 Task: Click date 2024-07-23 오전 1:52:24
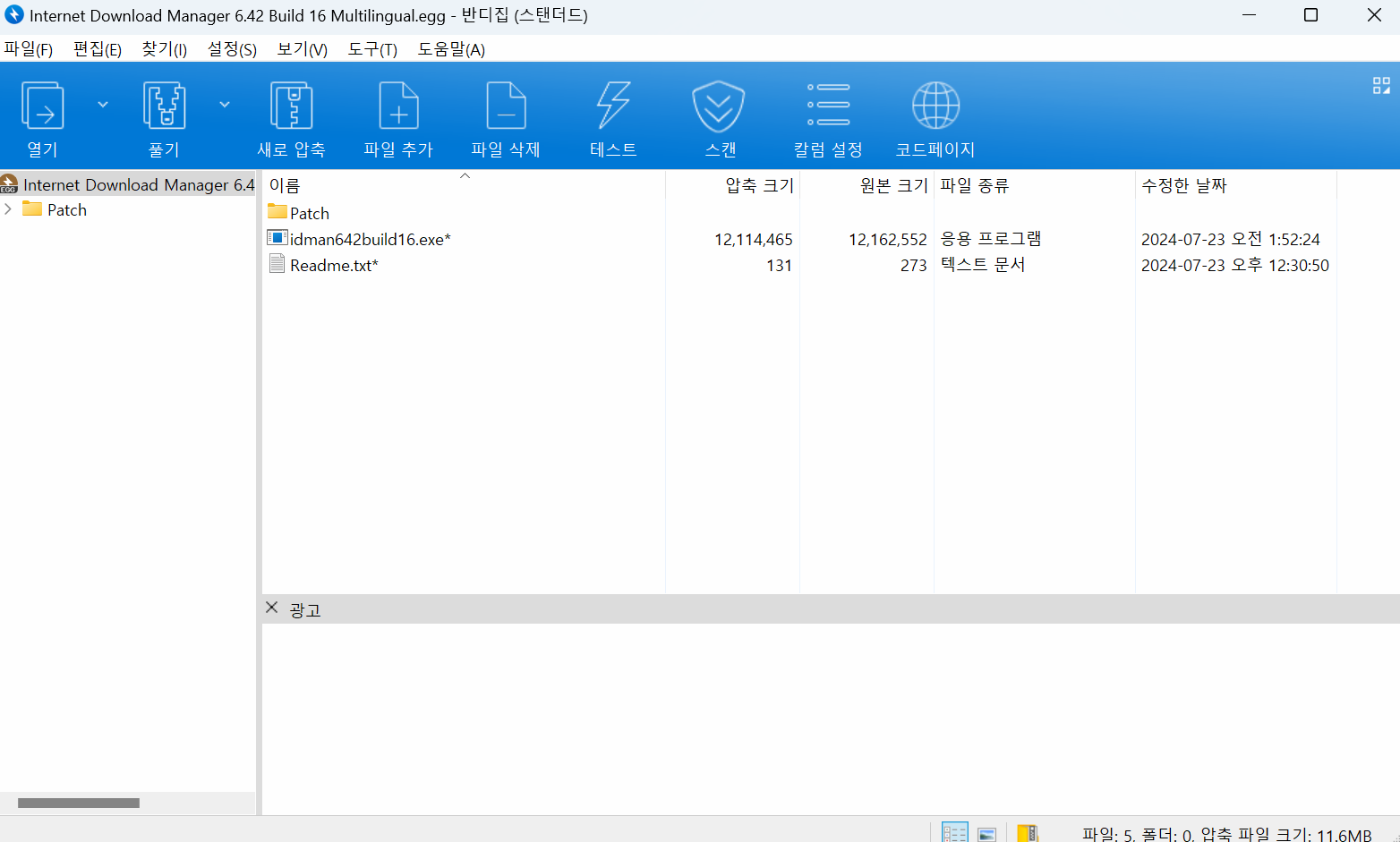[x=1231, y=239]
